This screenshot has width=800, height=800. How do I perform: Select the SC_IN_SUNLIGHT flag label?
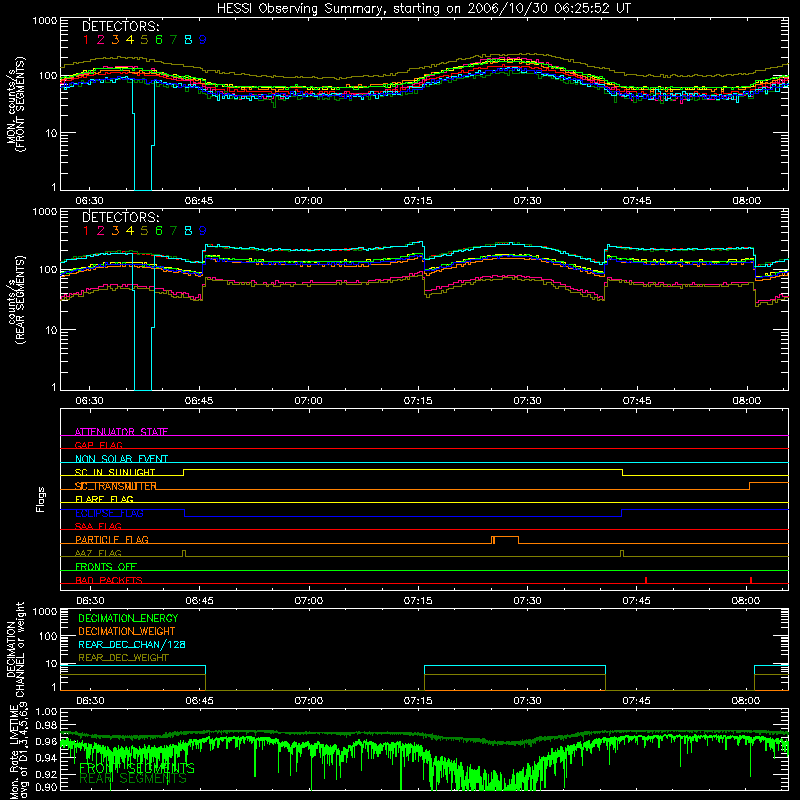(115, 472)
